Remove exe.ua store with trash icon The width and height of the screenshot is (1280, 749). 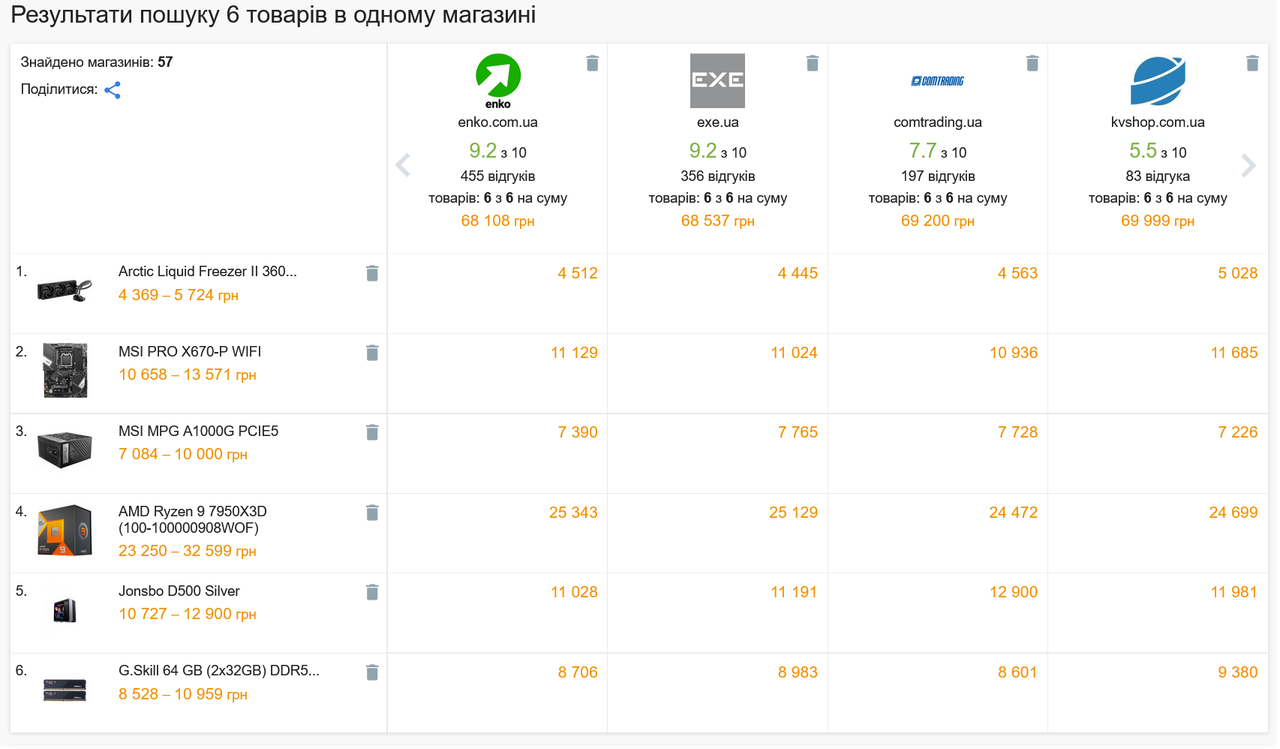coord(812,63)
